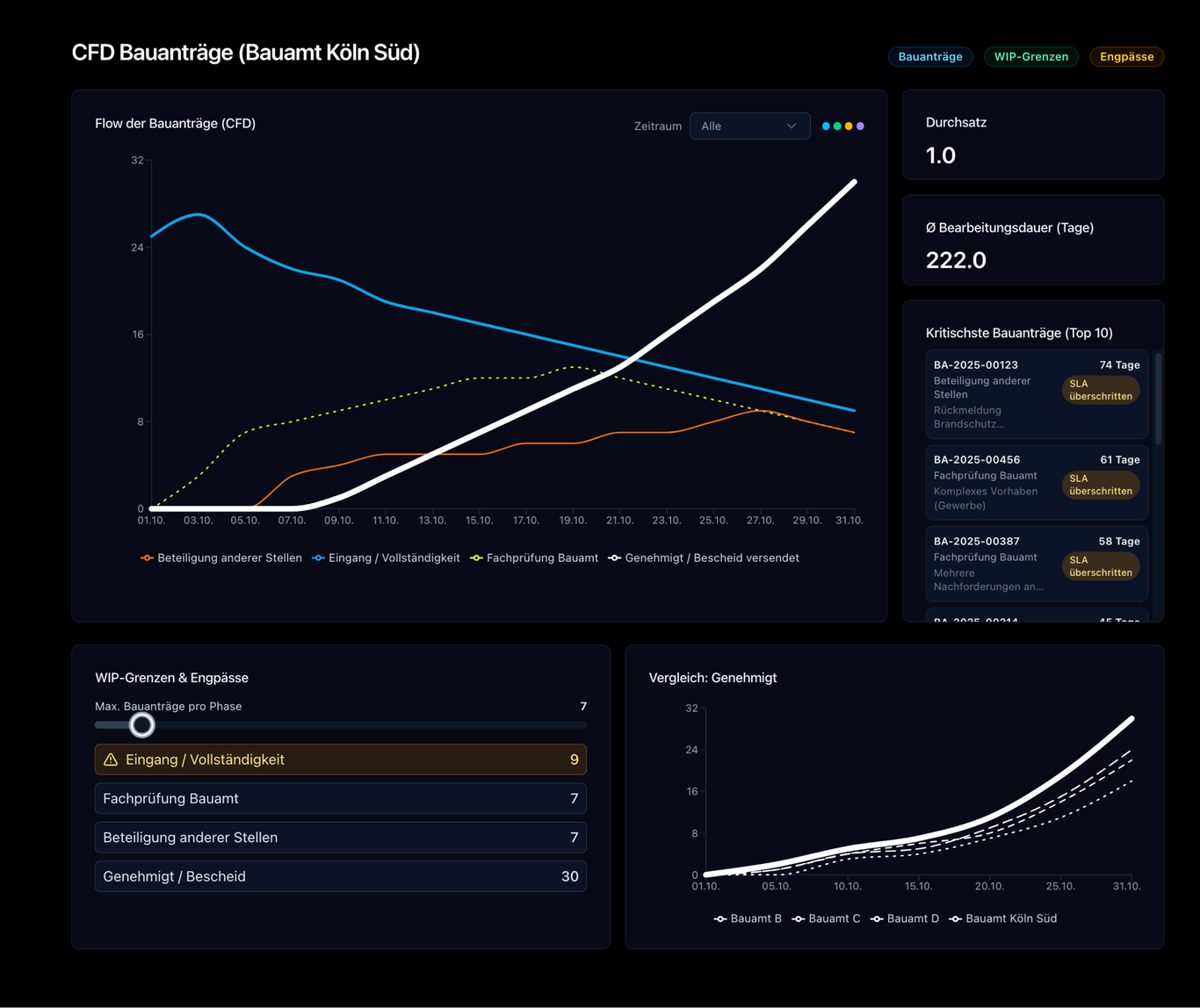The height and width of the screenshot is (1008, 1200).
Task: Toggle Bauamt C legend marker
Action: click(826, 918)
